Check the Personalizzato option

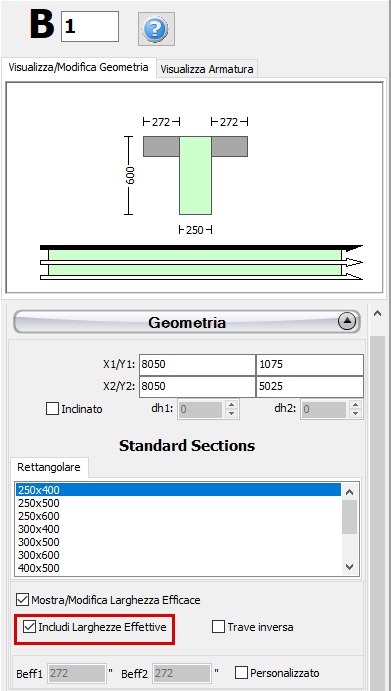241,673
